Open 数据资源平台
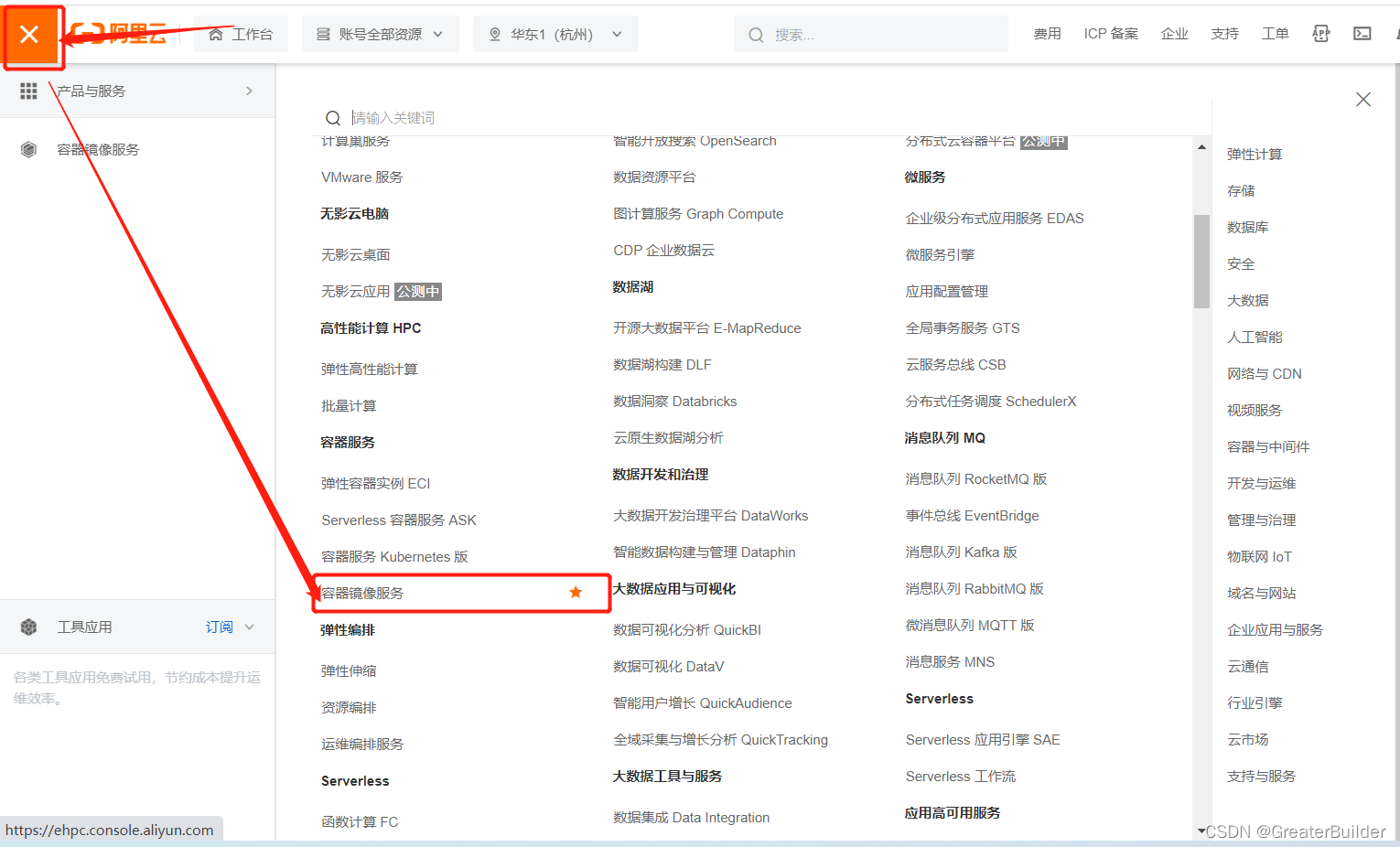1400x847 pixels. pos(654,177)
